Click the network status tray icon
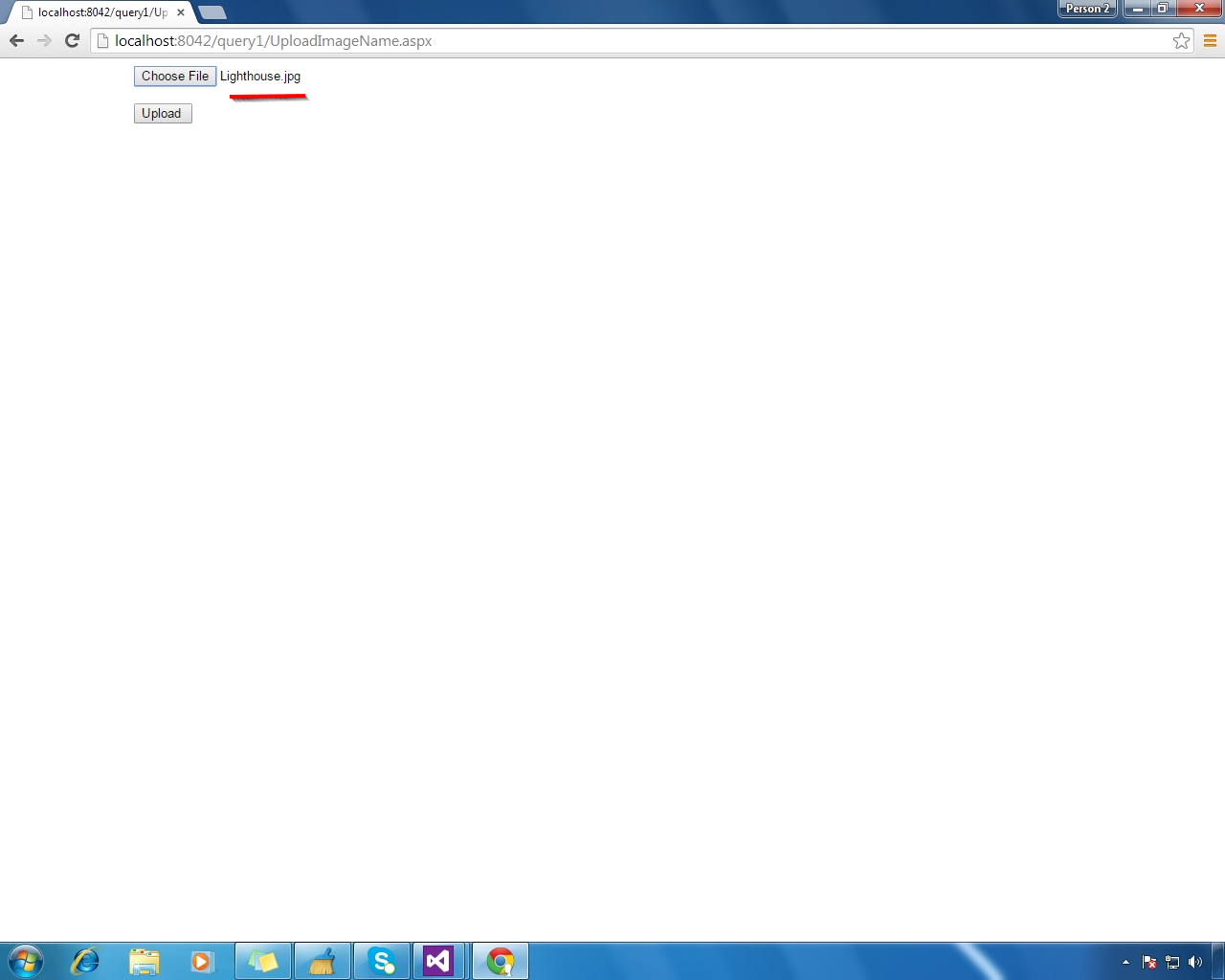This screenshot has height=980, width=1225. pyautogui.click(x=1171, y=963)
